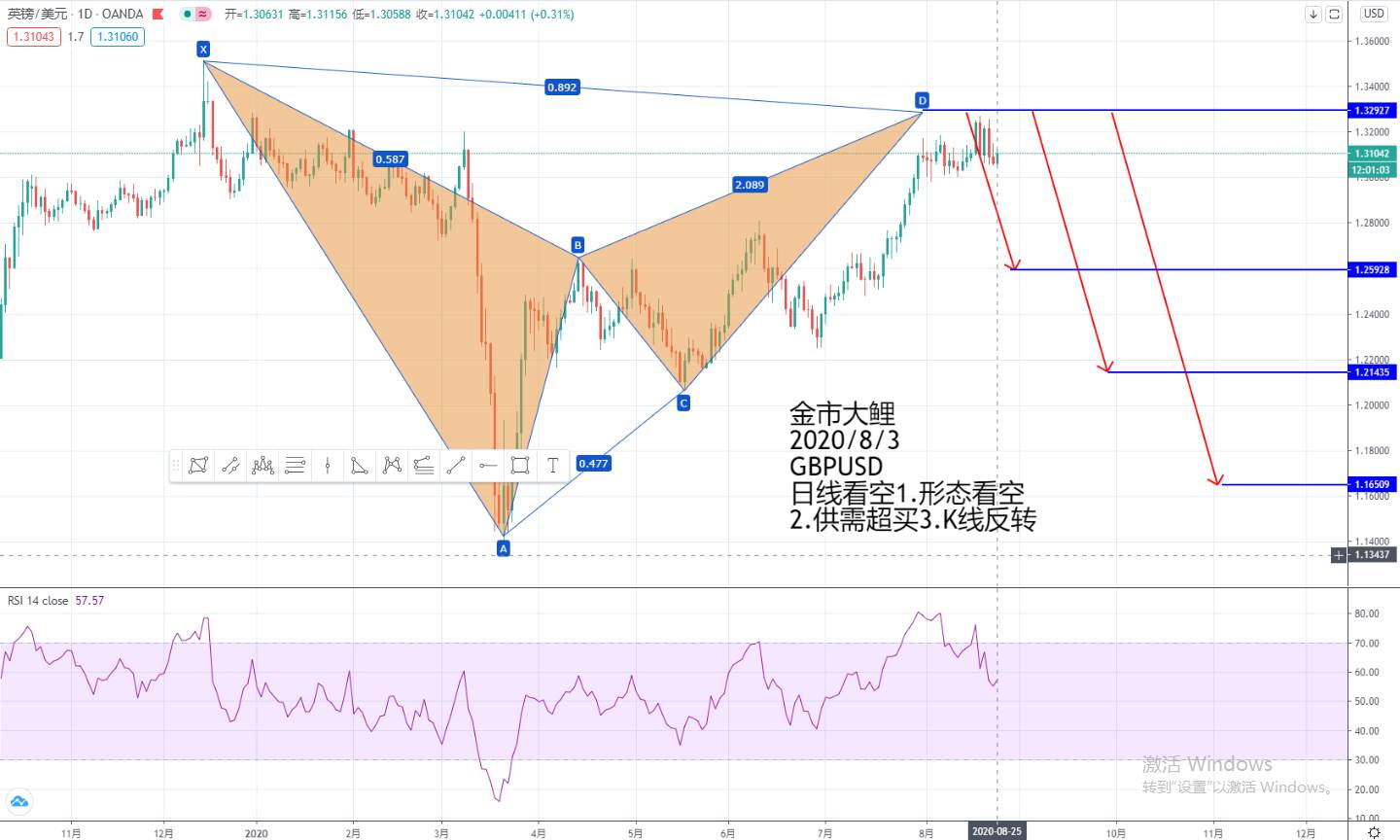
Task: Click the 1.36000 price scale tick
Action: pyautogui.click(x=1372, y=42)
